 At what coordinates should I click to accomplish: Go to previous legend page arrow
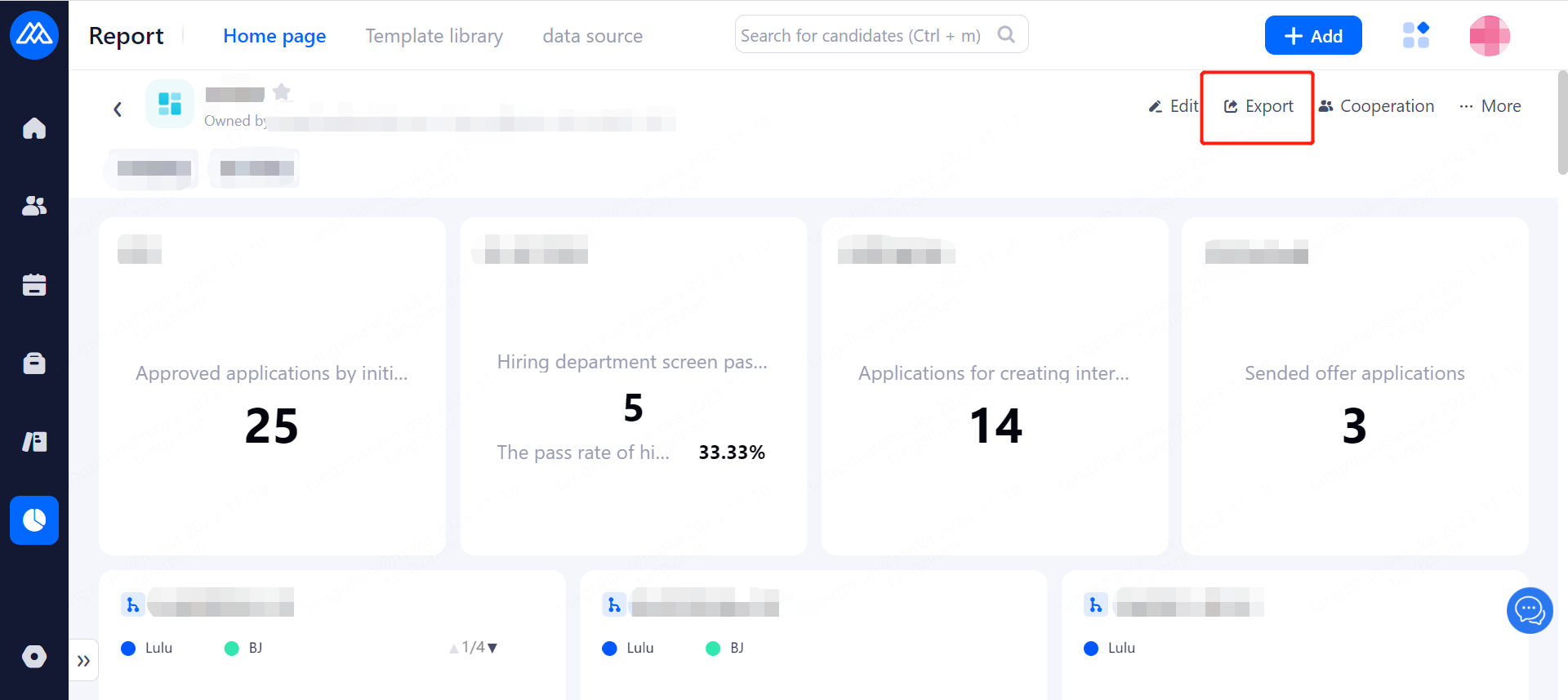[454, 649]
